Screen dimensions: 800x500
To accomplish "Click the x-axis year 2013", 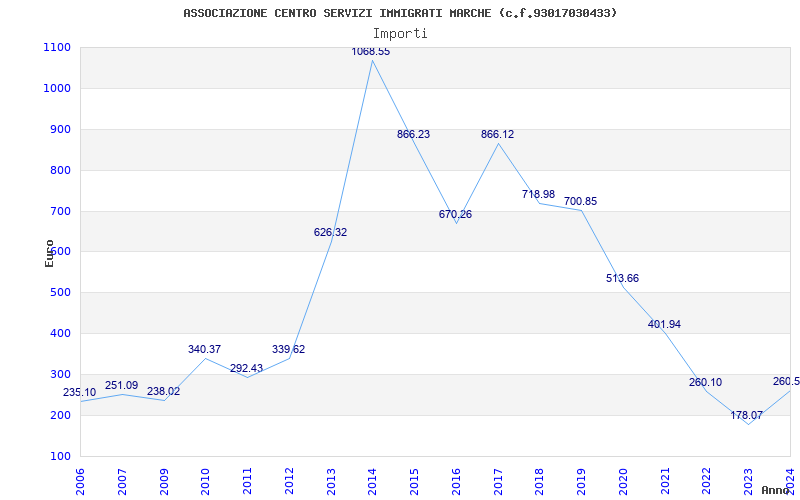I will (x=331, y=482).
